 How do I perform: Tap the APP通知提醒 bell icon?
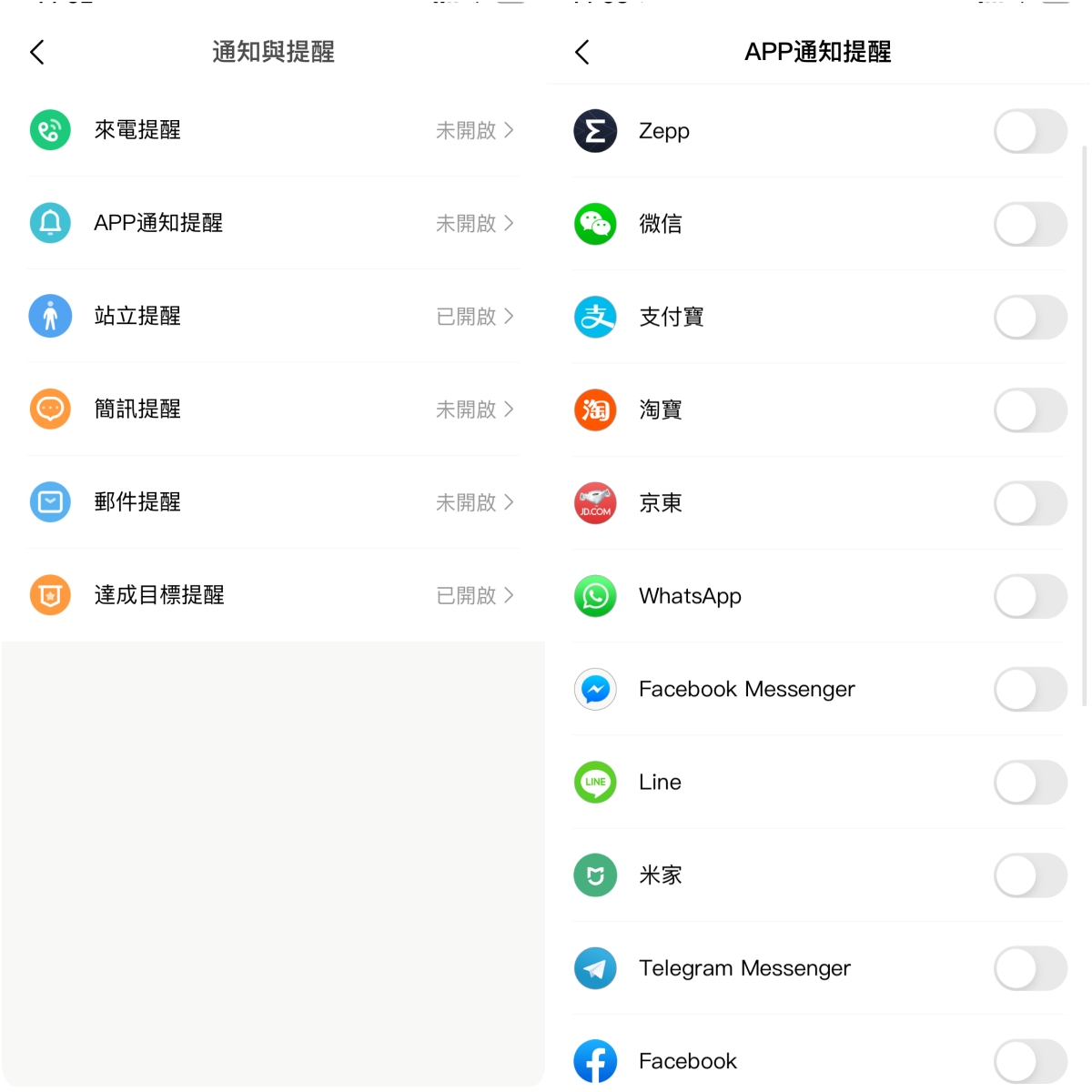click(50, 223)
